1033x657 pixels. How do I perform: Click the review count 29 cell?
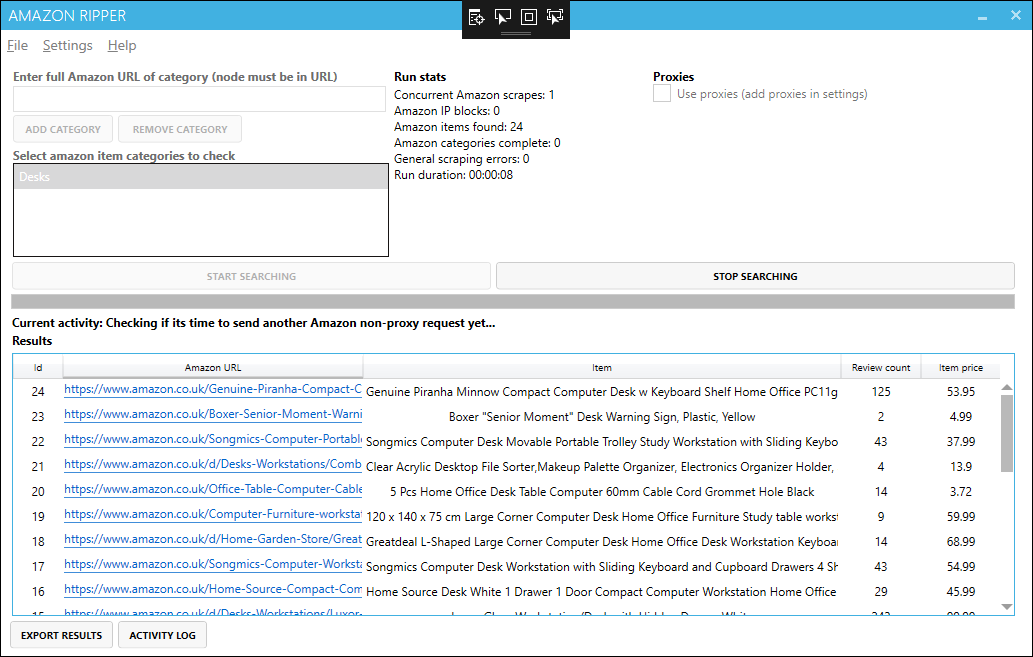click(881, 592)
